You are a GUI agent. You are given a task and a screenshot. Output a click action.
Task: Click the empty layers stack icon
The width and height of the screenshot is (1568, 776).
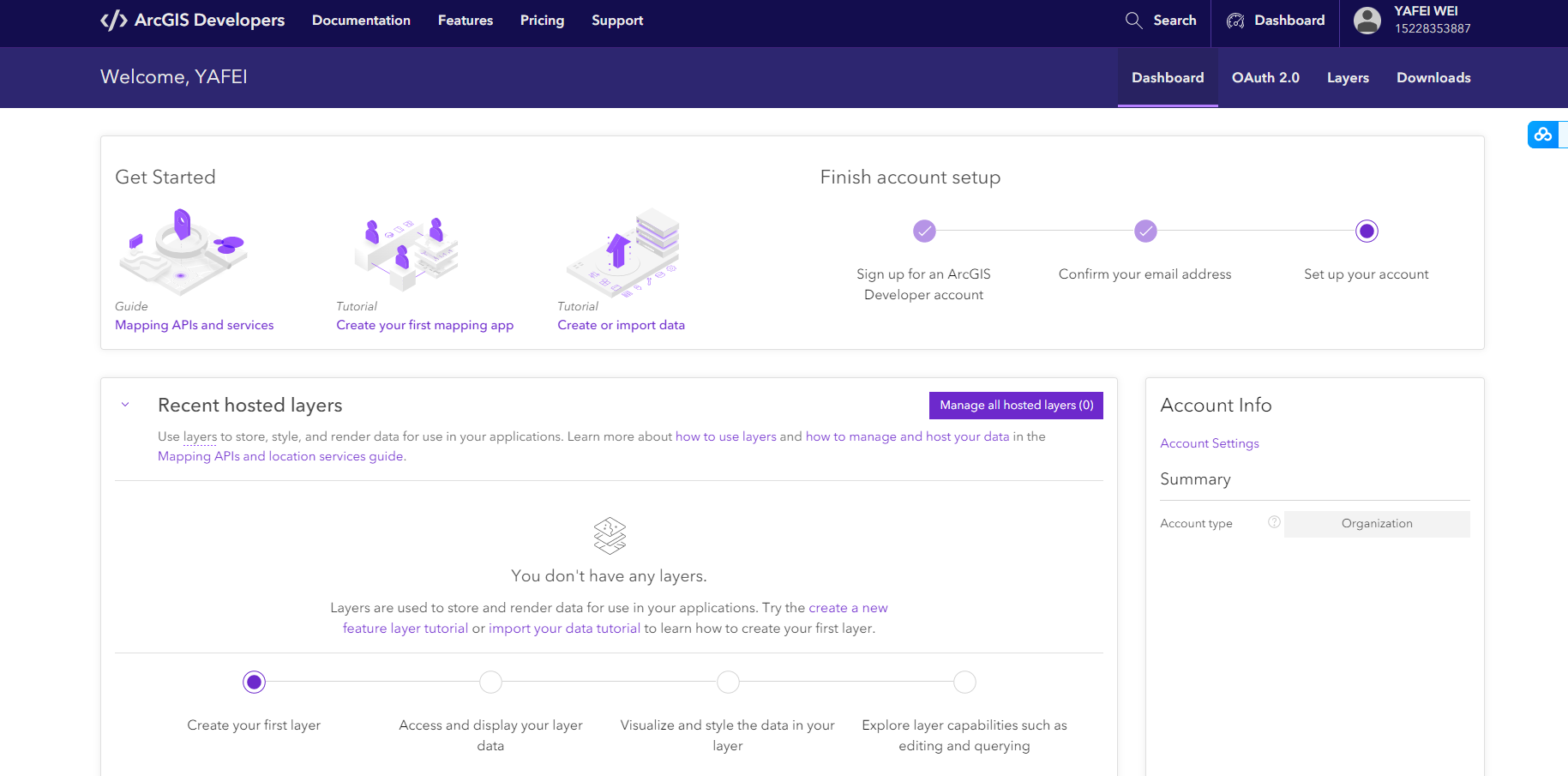pos(610,535)
